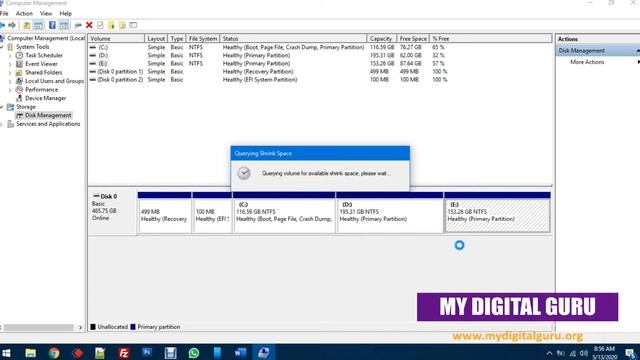The image size is (640, 360).
Task: Launch Google Chrome from the taskbar
Action: [54, 352]
